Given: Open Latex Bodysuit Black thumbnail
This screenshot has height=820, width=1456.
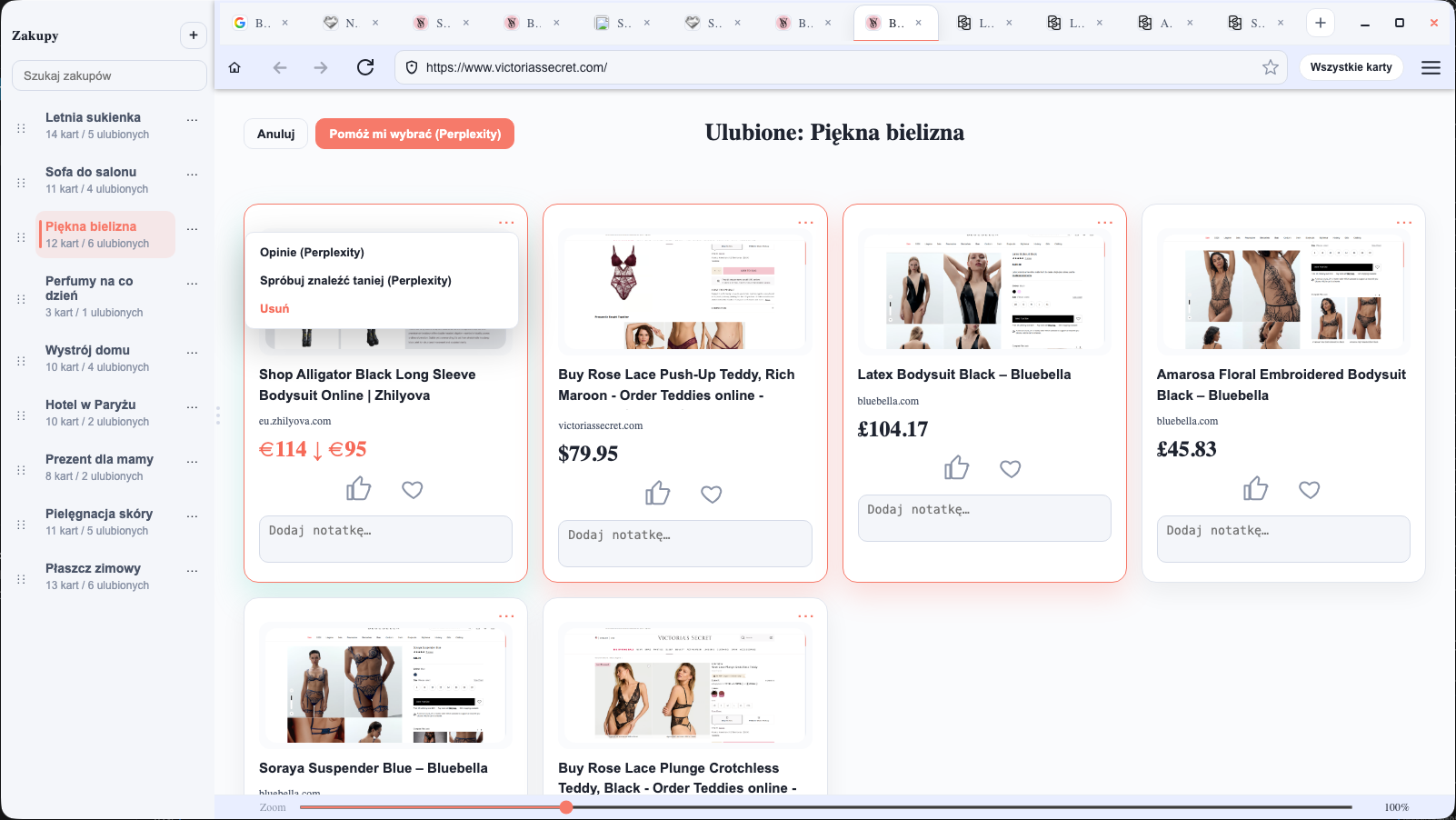Looking at the screenshot, I should [984, 291].
